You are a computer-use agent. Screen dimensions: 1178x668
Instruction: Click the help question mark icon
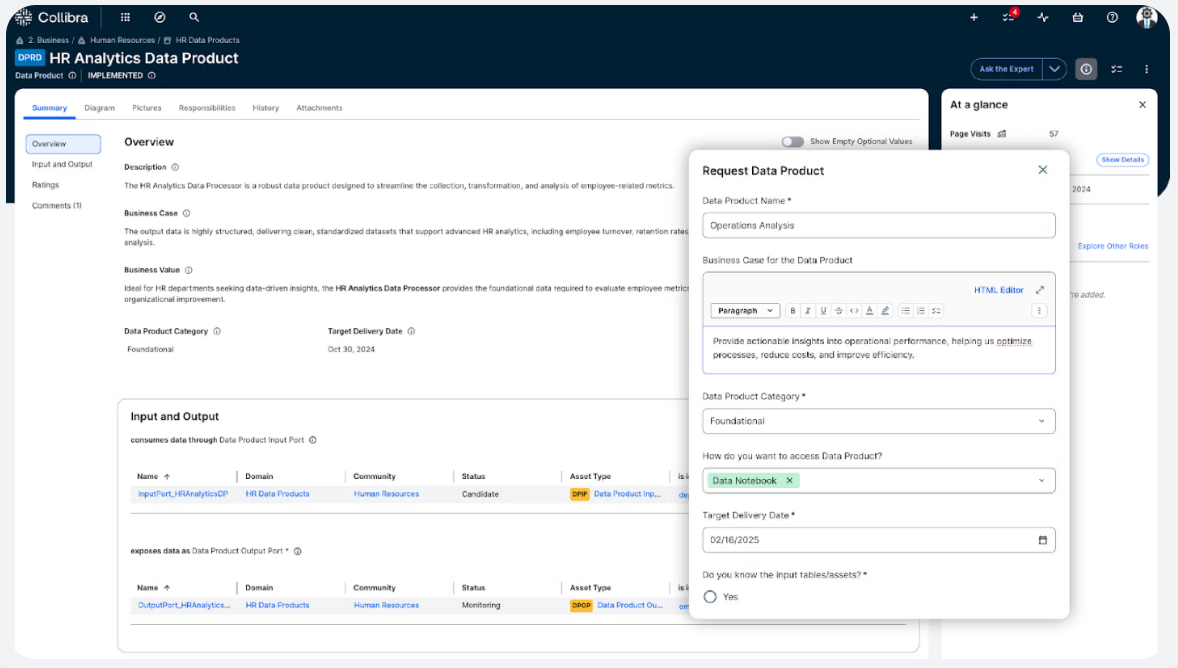1112,17
